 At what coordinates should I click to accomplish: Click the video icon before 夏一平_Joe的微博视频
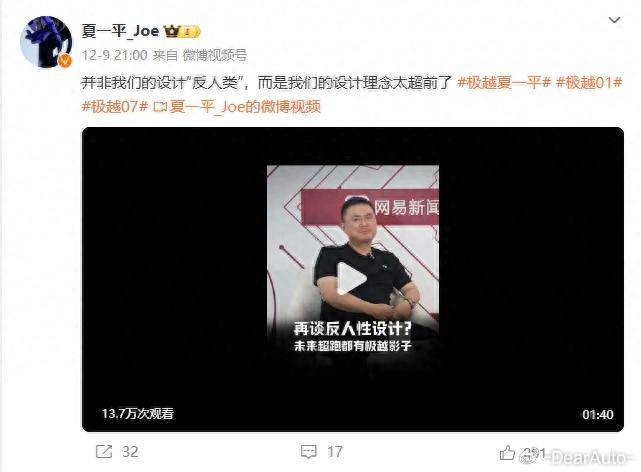tap(160, 107)
